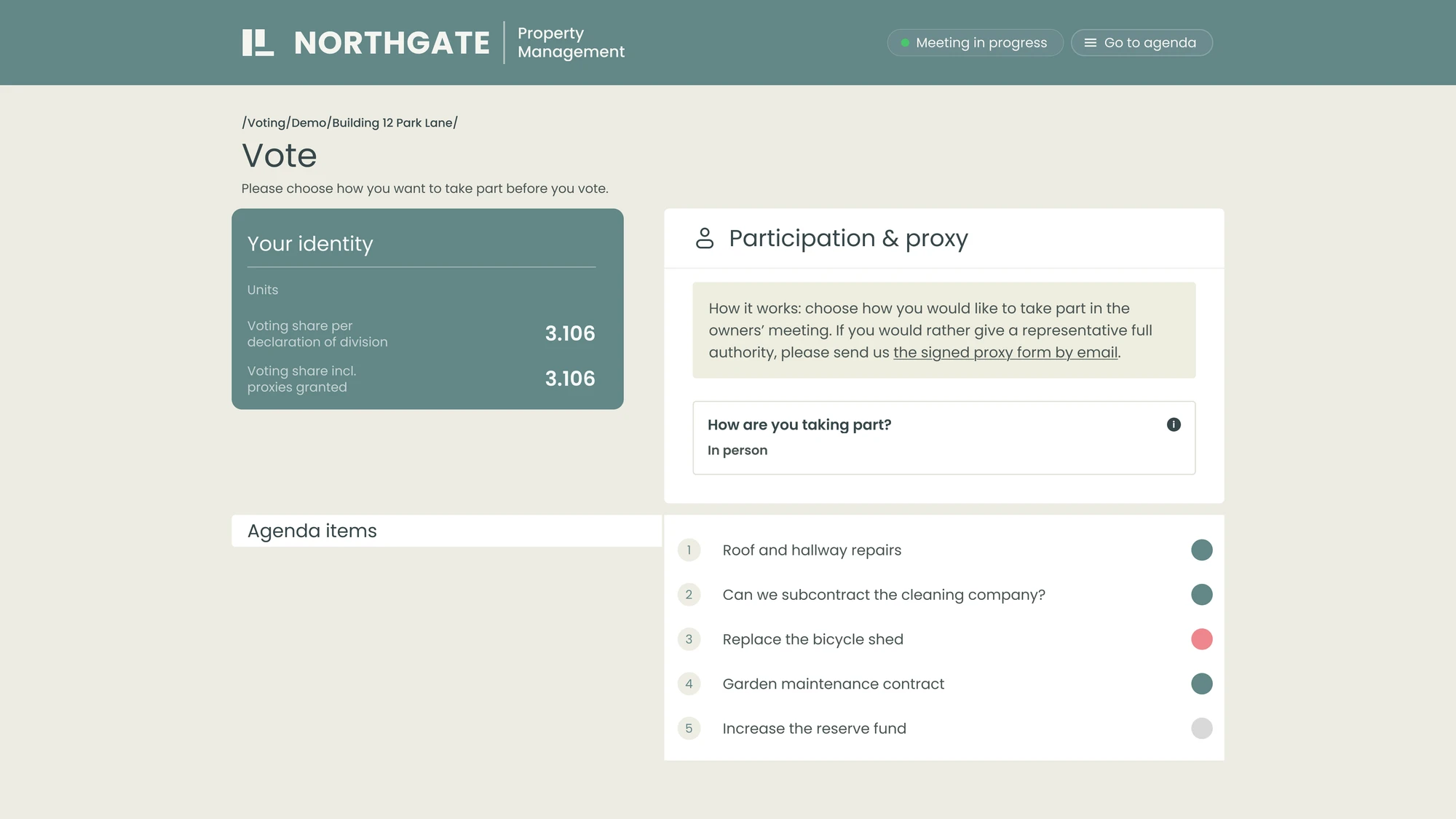The height and width of the screenshot is (819, 1456).
Task: Click the Participation & proxy heading
Action: click(x=848, y=238)
